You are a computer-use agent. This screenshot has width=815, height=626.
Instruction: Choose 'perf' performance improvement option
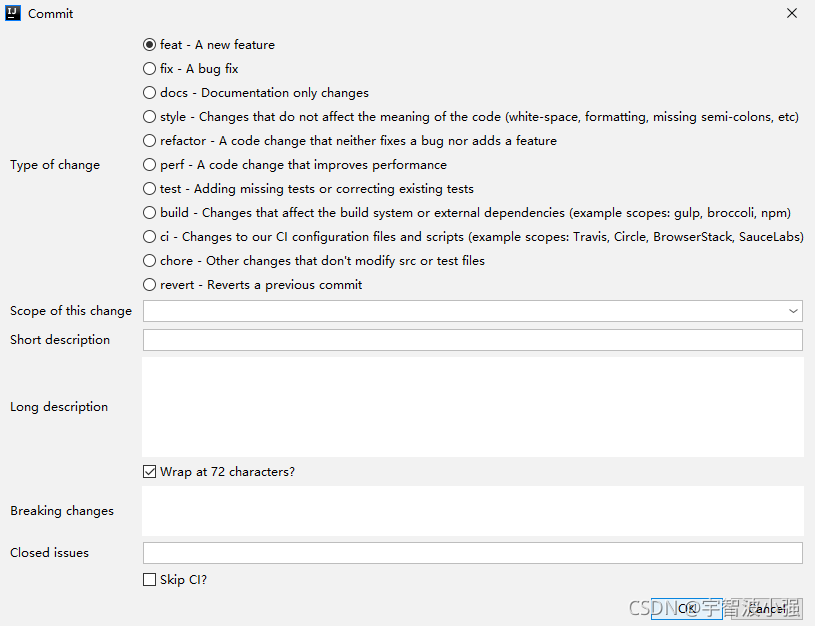pos(150,165)
